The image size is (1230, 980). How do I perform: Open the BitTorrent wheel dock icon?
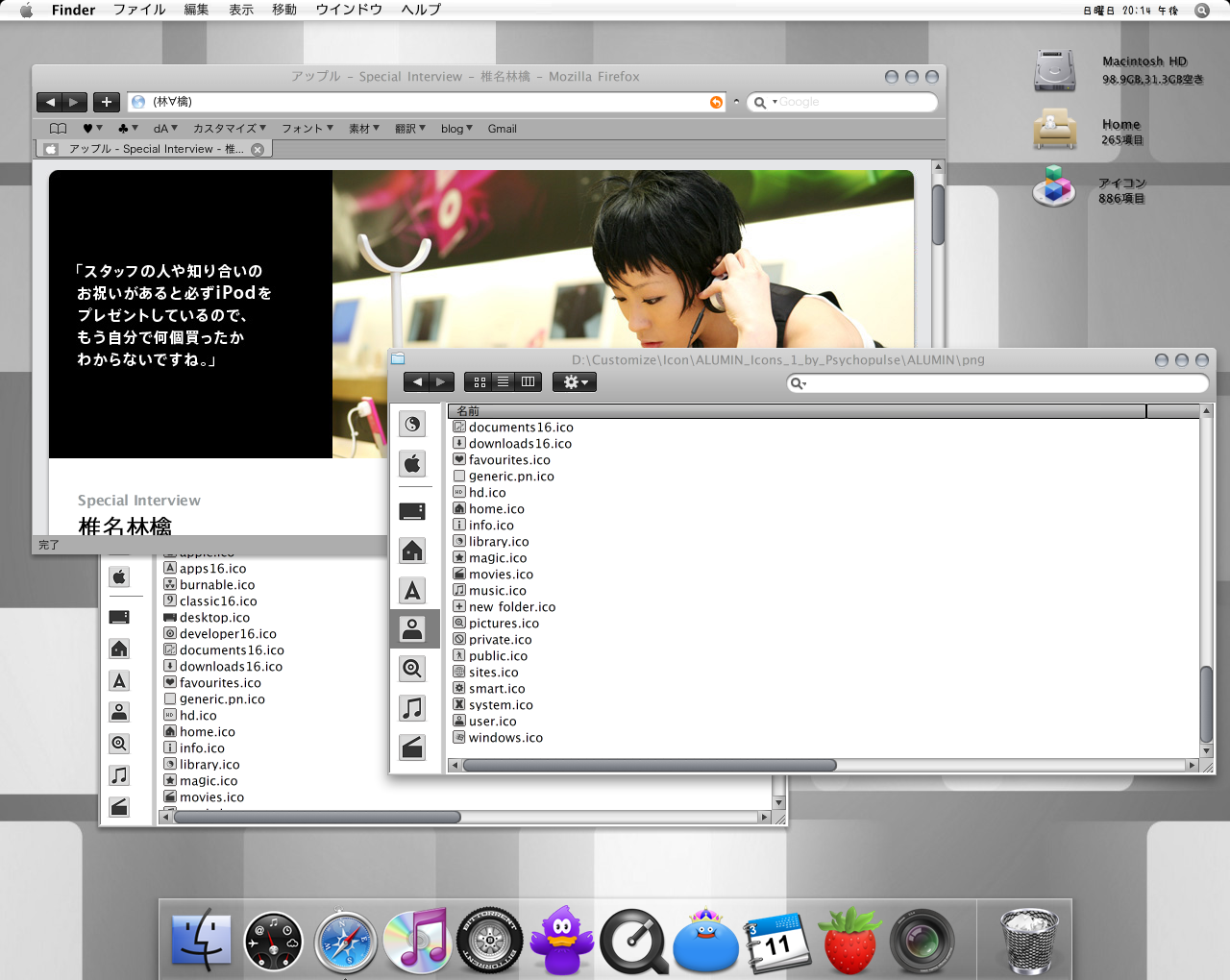[489, 940]
